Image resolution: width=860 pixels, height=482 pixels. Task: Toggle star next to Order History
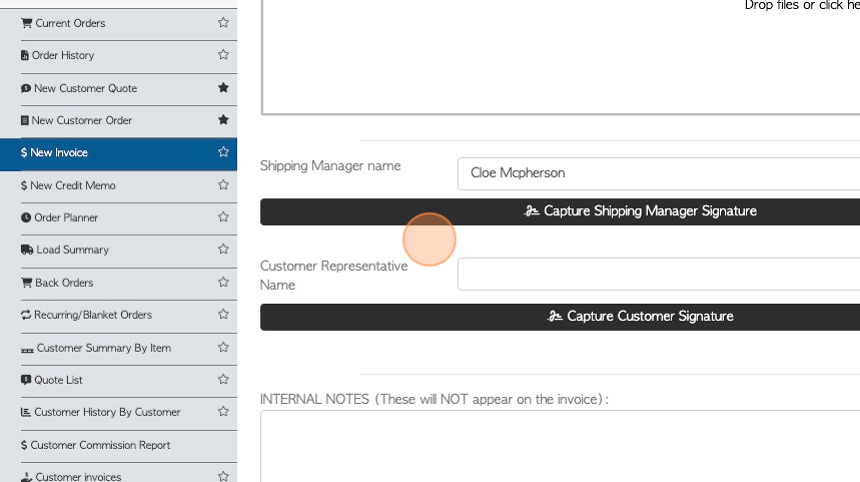[223, 54]
